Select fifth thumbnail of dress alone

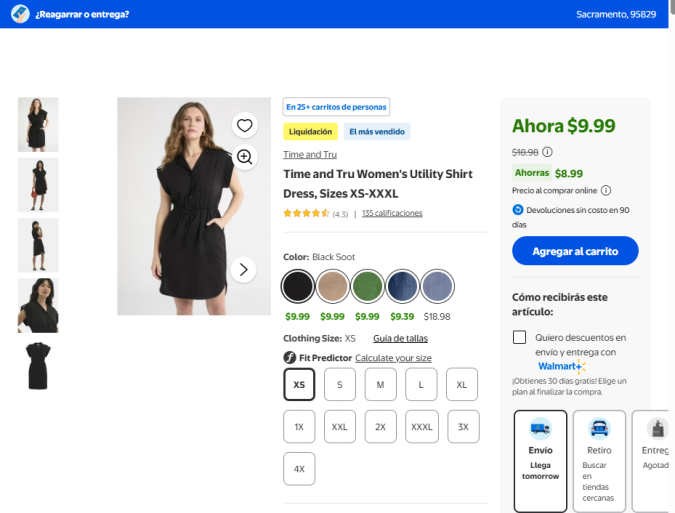click(x=38, y=365)
